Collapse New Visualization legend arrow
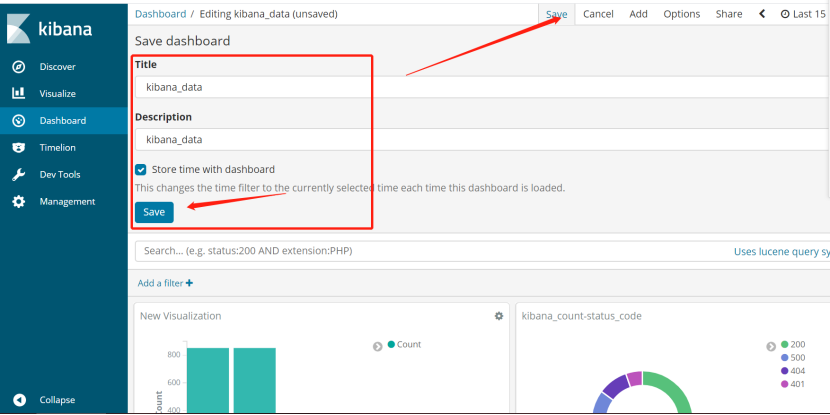Viewport: 830px width, 415px height. [377, 347]
